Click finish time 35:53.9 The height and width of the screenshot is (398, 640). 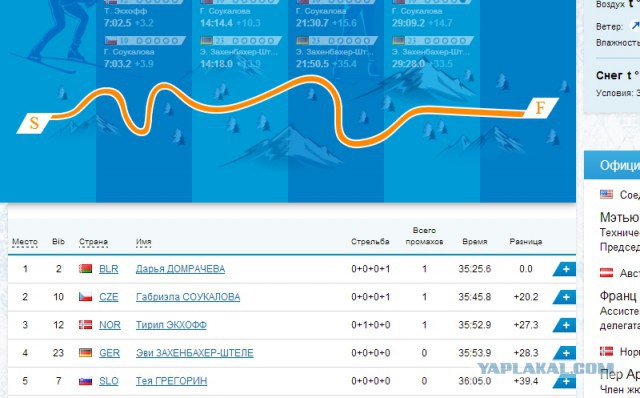click(475, 353)
